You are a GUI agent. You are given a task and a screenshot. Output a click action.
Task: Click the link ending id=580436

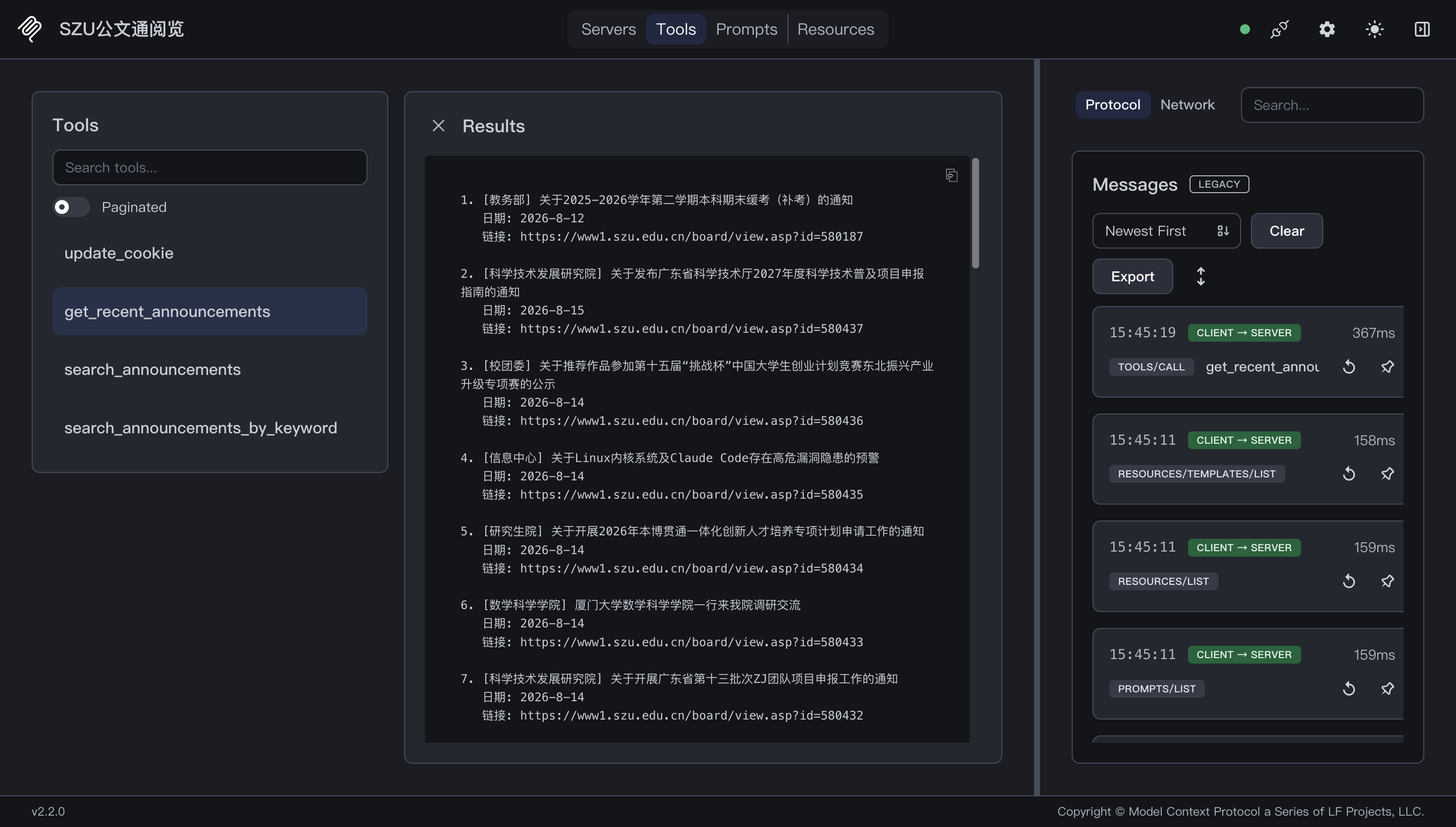691,420
